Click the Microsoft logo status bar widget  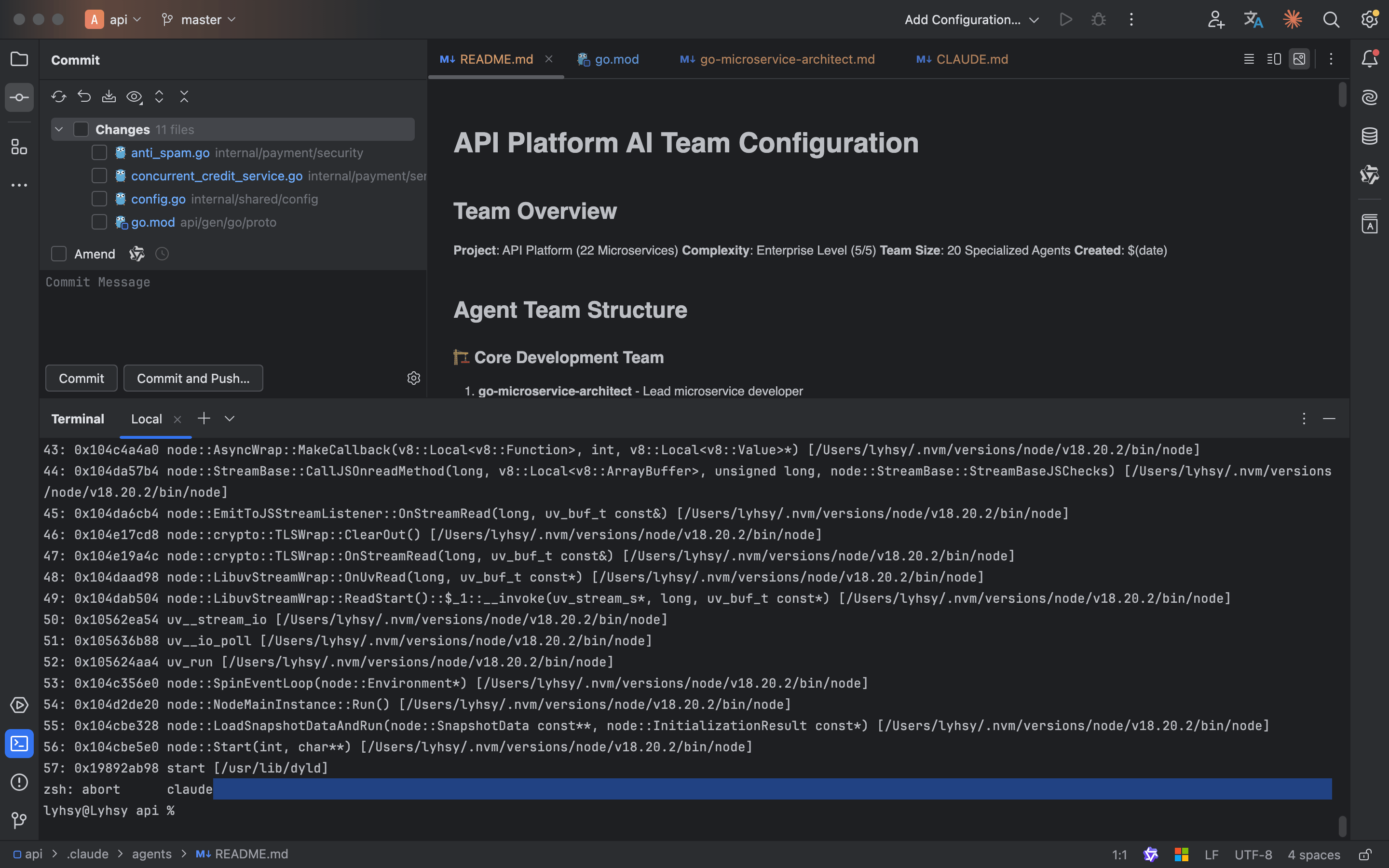(1181, 854)
